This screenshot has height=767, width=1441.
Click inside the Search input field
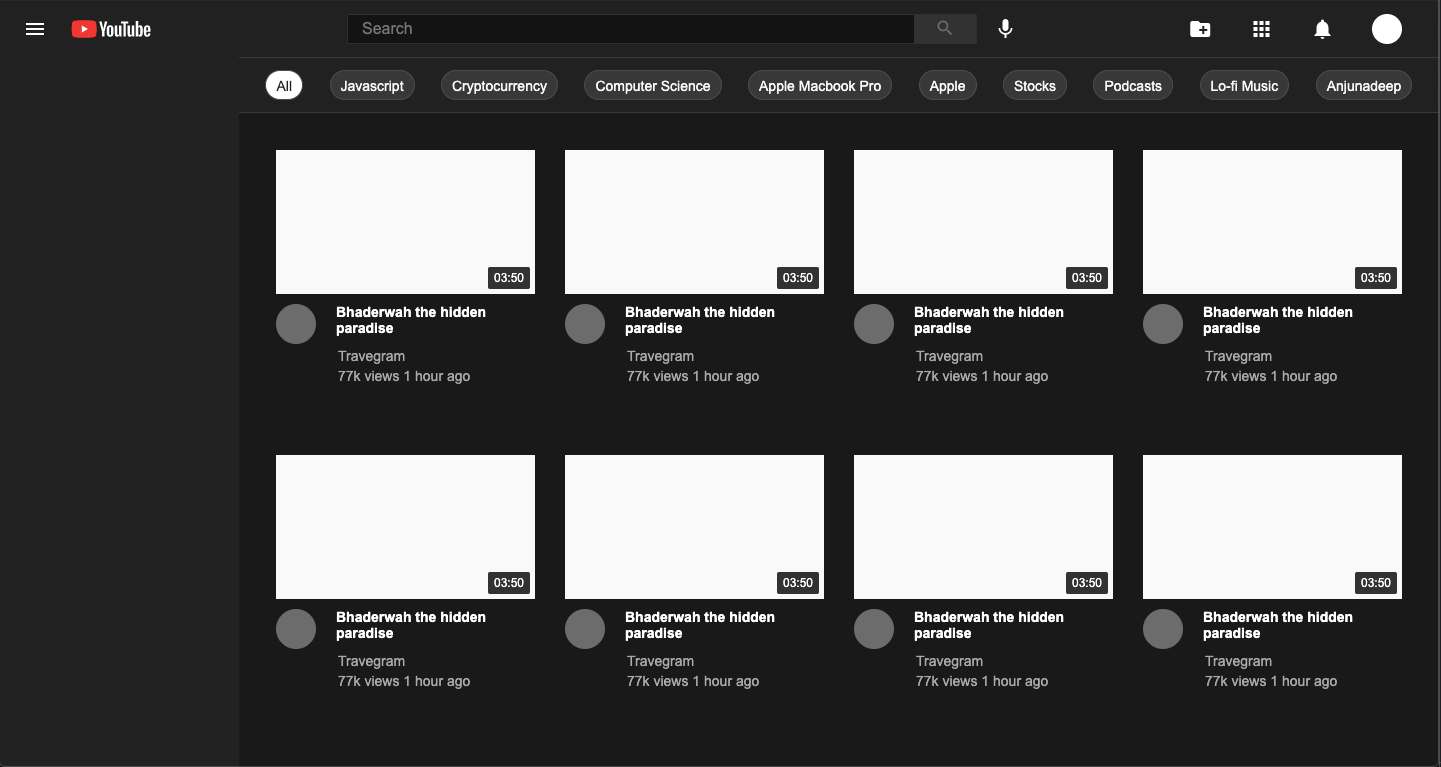point(630,29)
